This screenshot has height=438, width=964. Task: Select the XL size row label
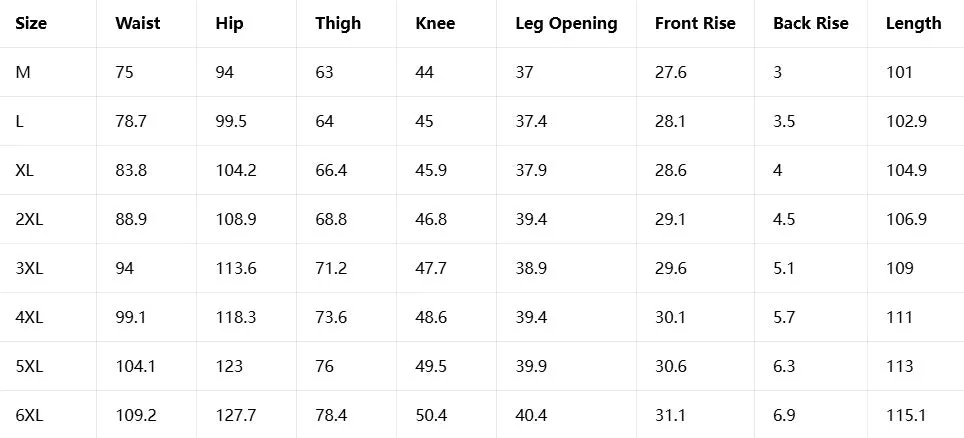(25, 170)
